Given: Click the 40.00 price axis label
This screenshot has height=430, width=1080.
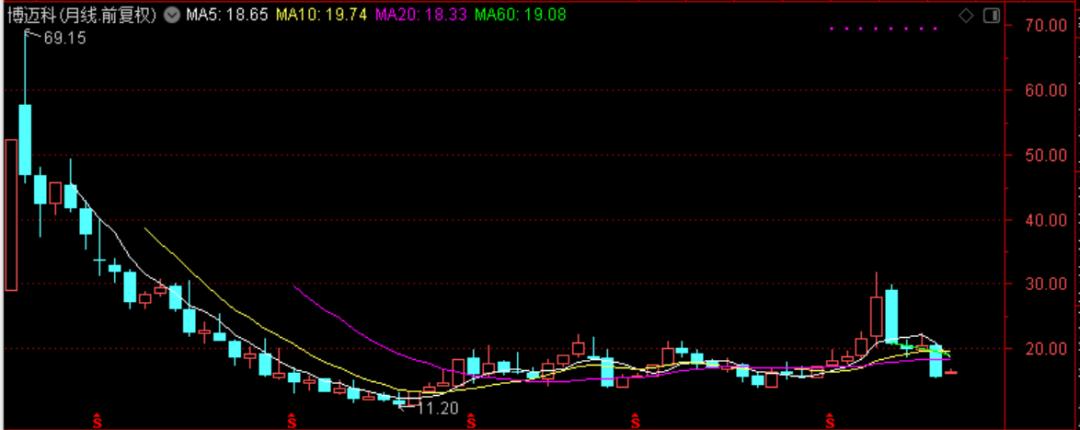Looking at the screenshot, I should click(1045, 219).
